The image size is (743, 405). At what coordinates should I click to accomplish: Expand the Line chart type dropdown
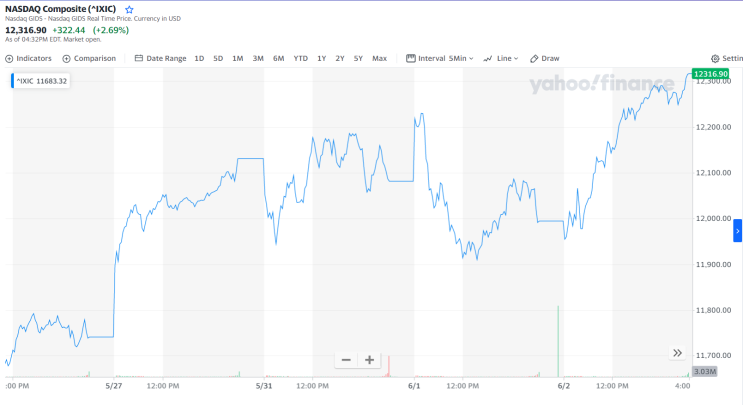501,58
